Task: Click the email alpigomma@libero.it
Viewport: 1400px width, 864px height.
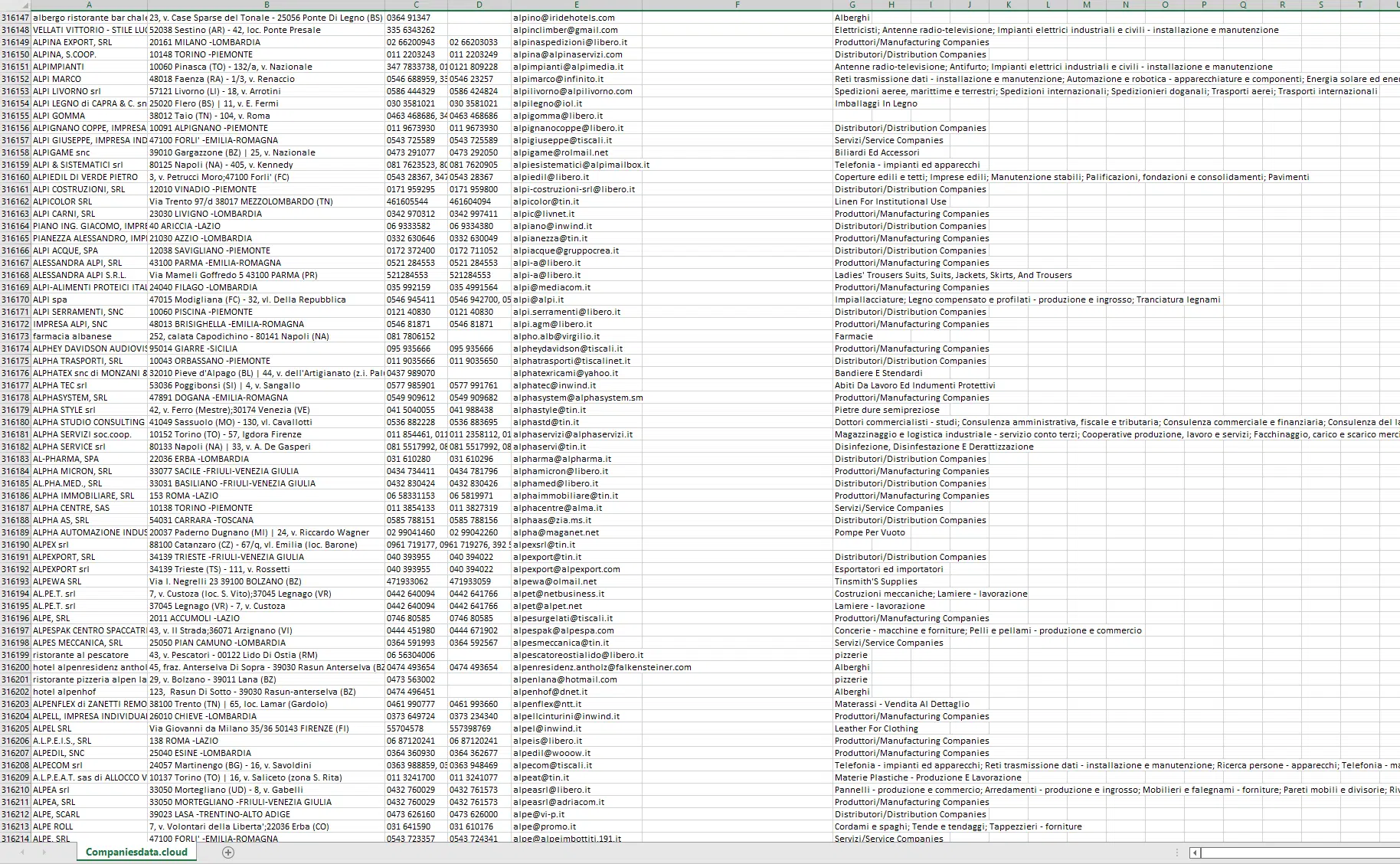Action: (x=576, y=116)
